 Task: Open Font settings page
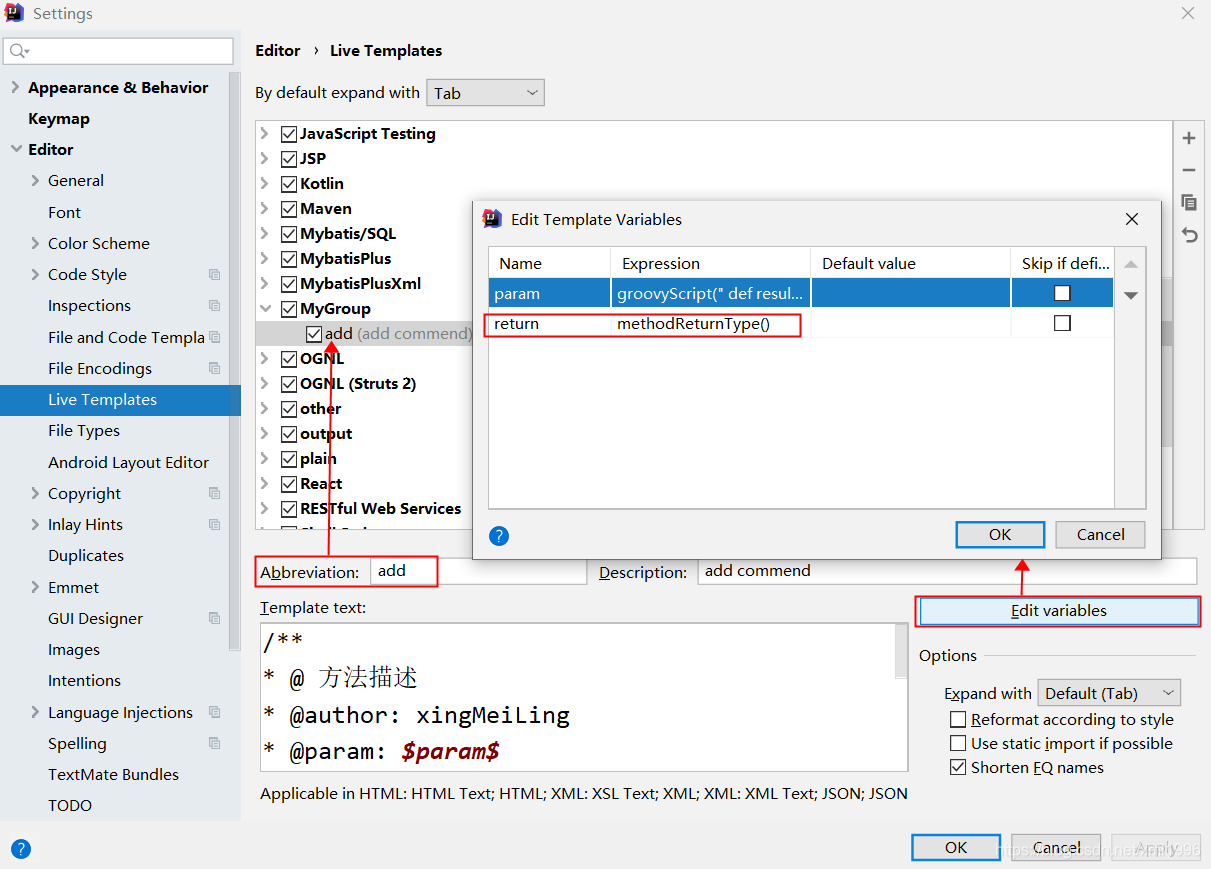pyautogui.click(x=64, y=212)
